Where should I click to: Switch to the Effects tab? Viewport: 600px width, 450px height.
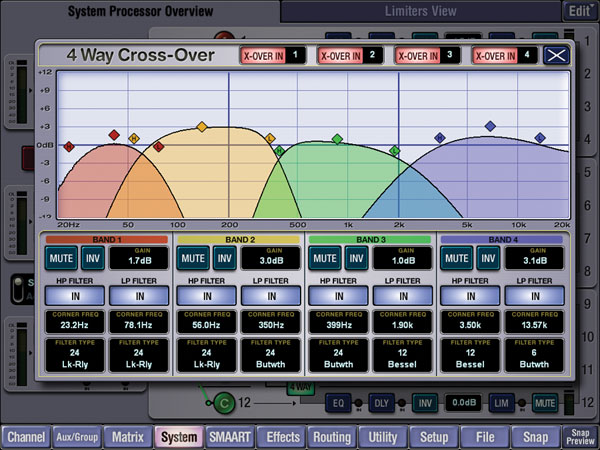(x=282, y=437)
